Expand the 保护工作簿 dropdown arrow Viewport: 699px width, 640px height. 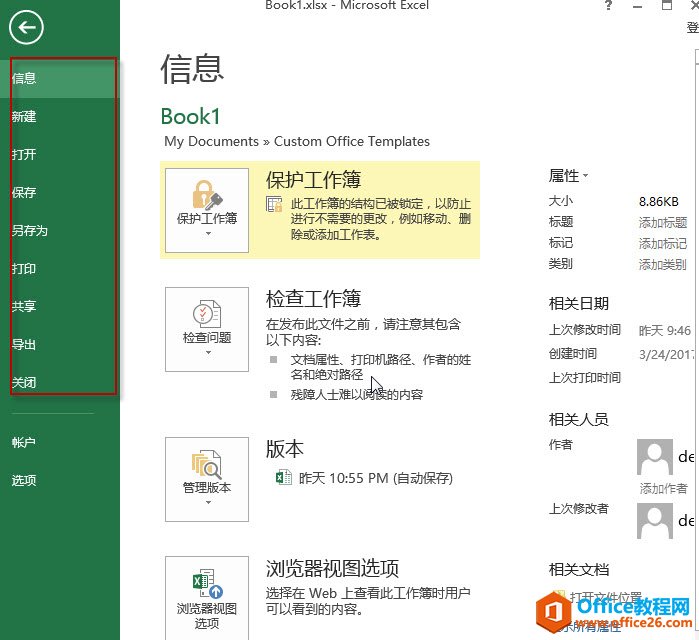[x=208, y=234]
